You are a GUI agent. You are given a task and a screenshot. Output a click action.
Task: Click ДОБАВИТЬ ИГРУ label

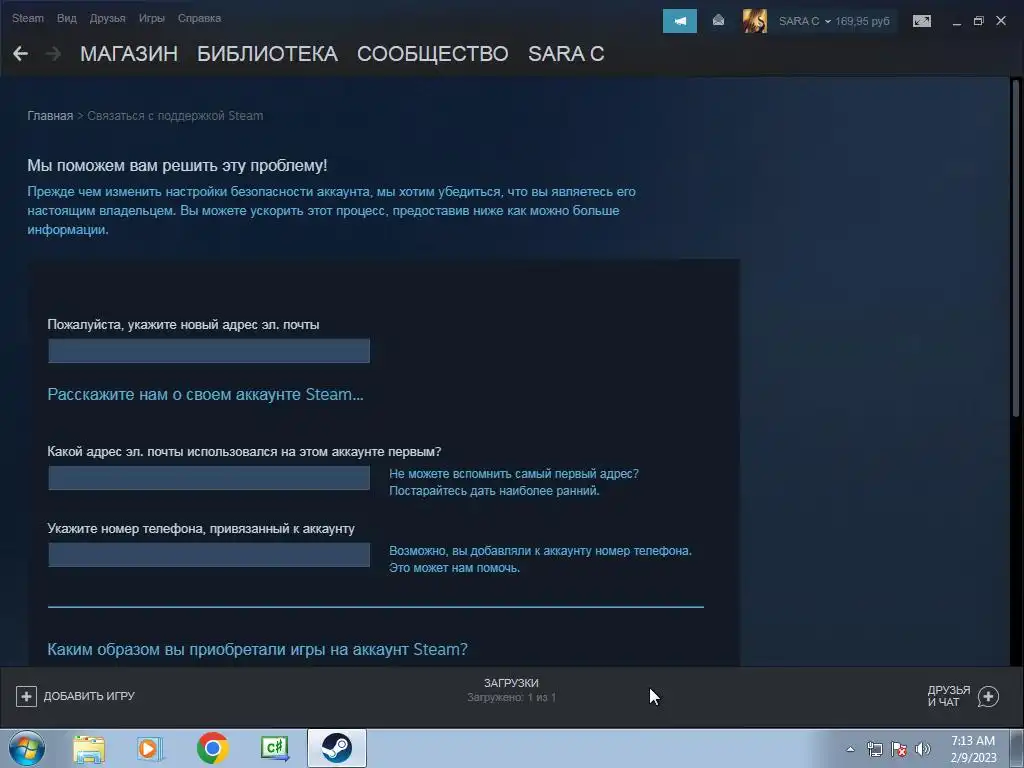pos(89,696)
